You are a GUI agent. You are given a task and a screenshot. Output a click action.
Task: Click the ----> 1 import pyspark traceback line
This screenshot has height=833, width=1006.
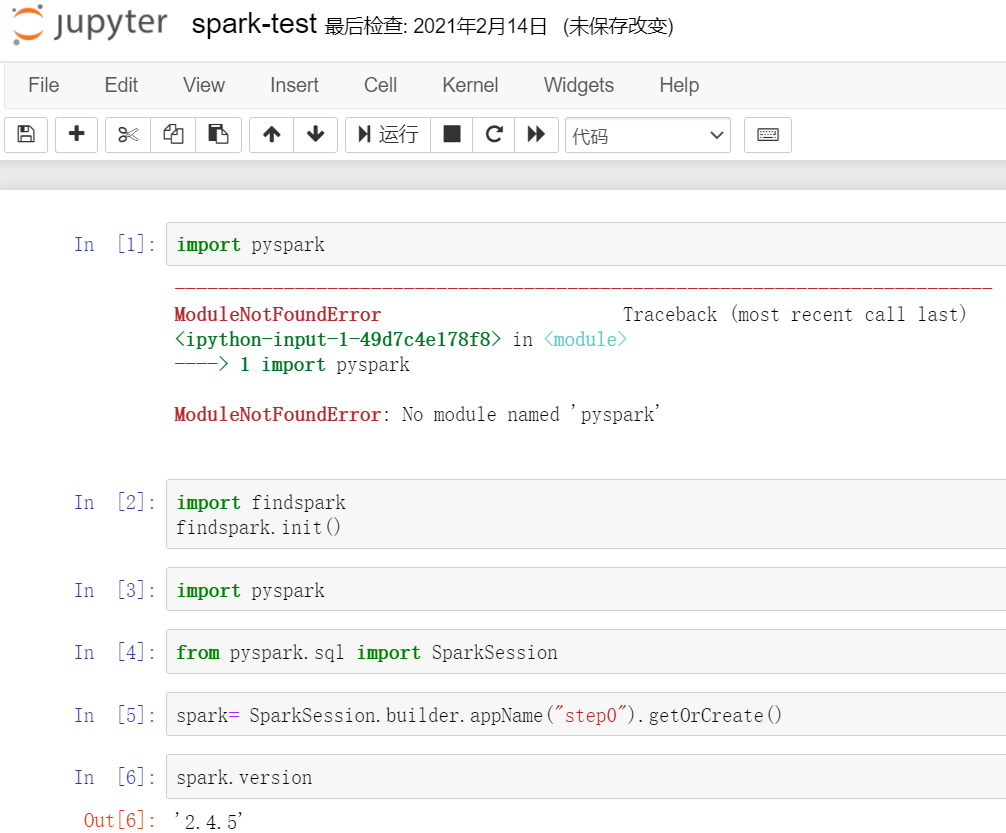tap(292, 365)
